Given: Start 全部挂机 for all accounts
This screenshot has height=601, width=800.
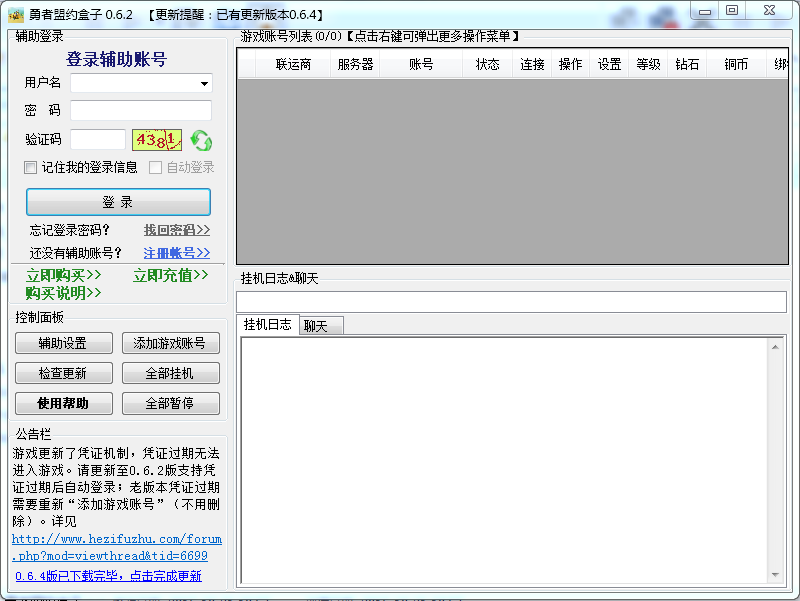Looking at the screenshot, I should pos(172,372).
